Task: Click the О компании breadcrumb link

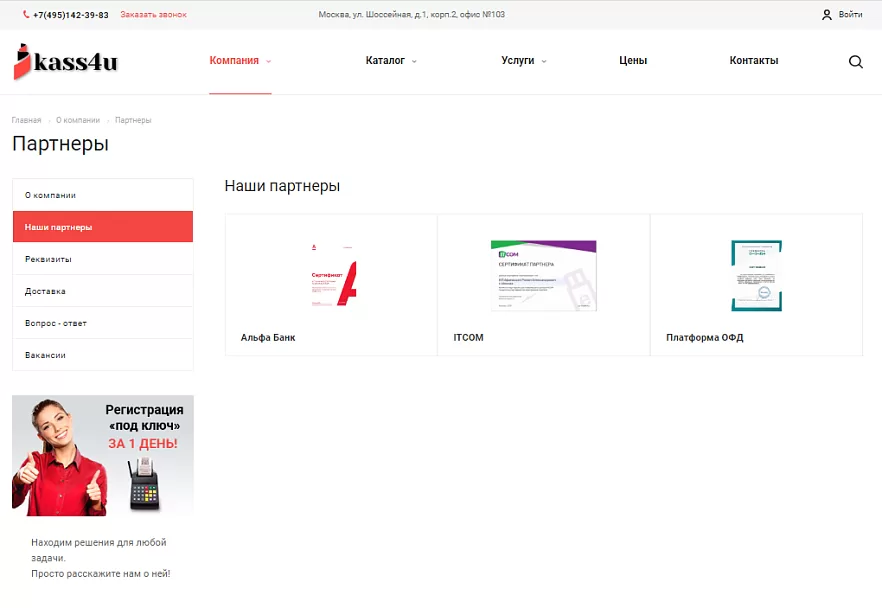Action: [78, 120]
